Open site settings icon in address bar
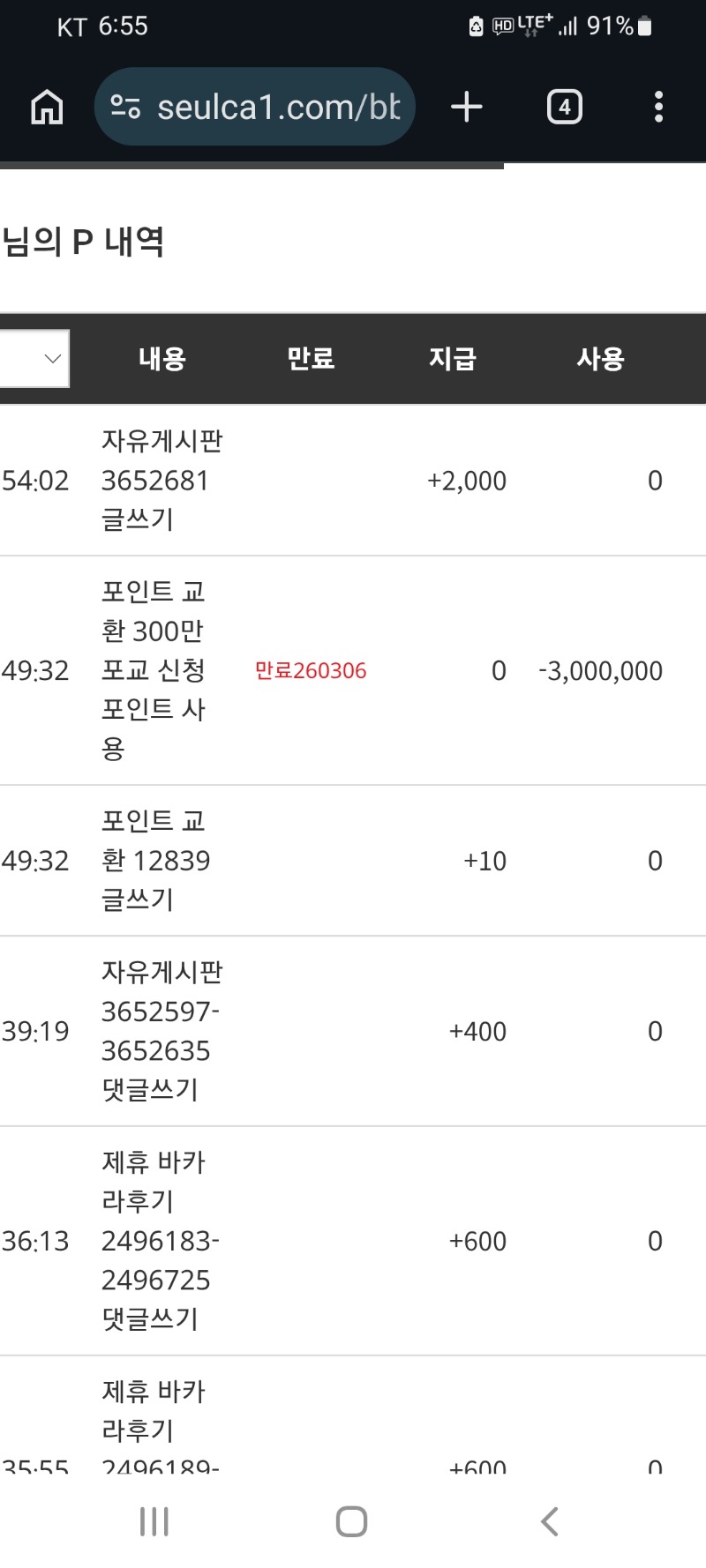Image resolution: width=706 pixels, height=1568 pixels. [125, 108]
